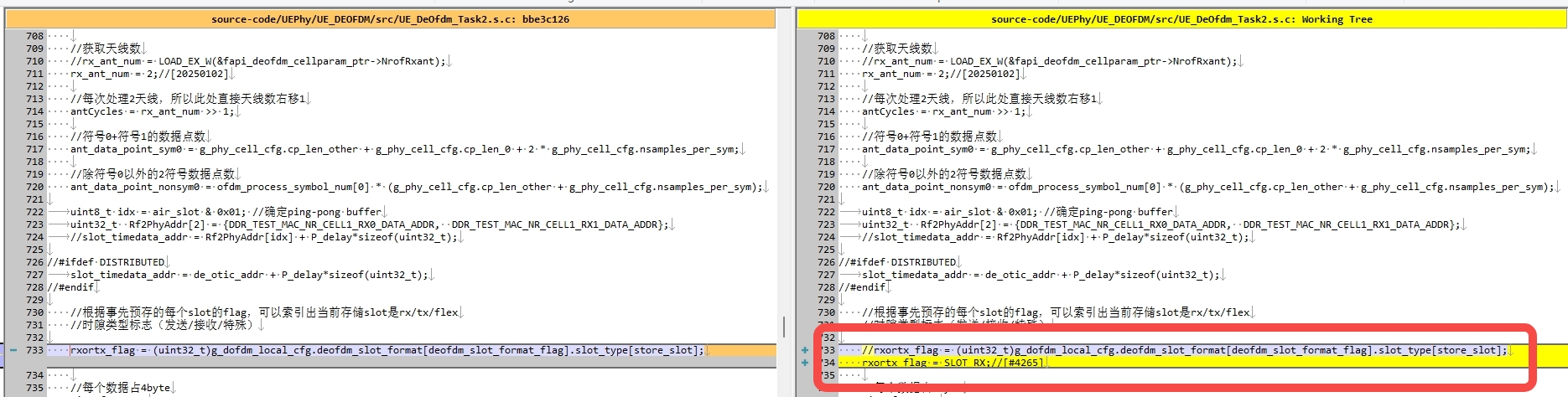Click the added line rxortx_flag = SLOT_RX
1568x397 pixels.
(x=952, y=363)
